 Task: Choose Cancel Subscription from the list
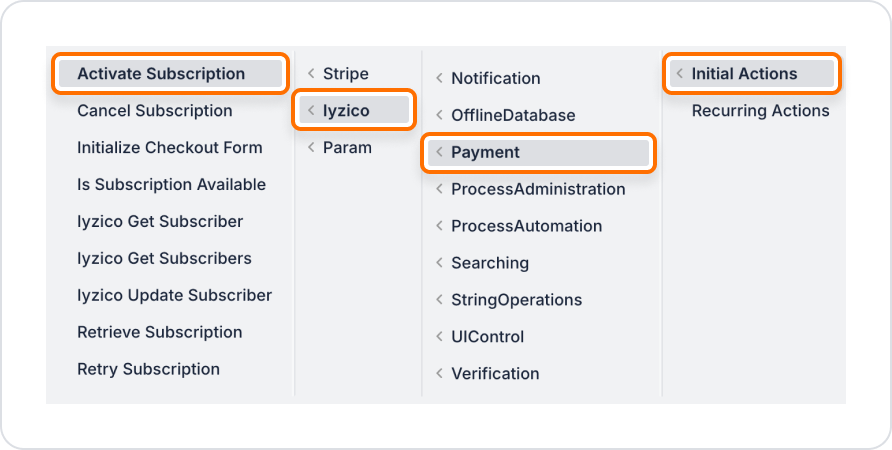155,110
